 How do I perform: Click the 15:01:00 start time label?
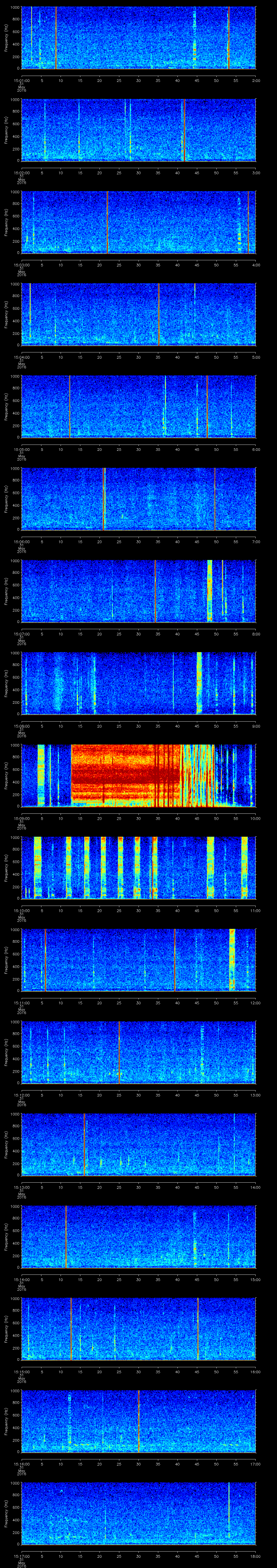tap(22, 80)
